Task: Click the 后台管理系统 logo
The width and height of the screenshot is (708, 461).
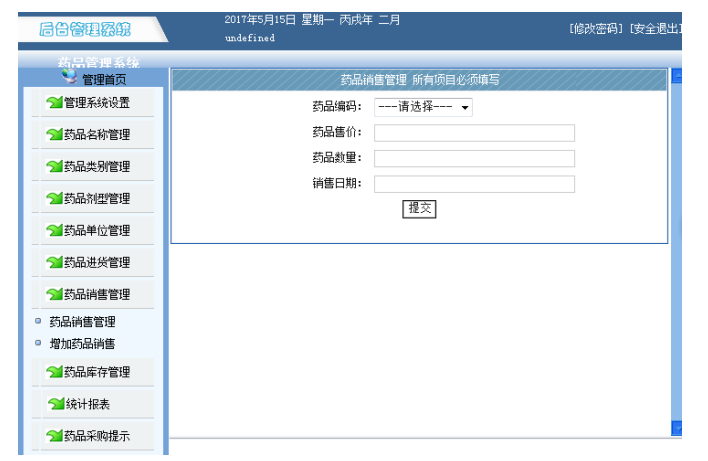Action: point(85,29)
